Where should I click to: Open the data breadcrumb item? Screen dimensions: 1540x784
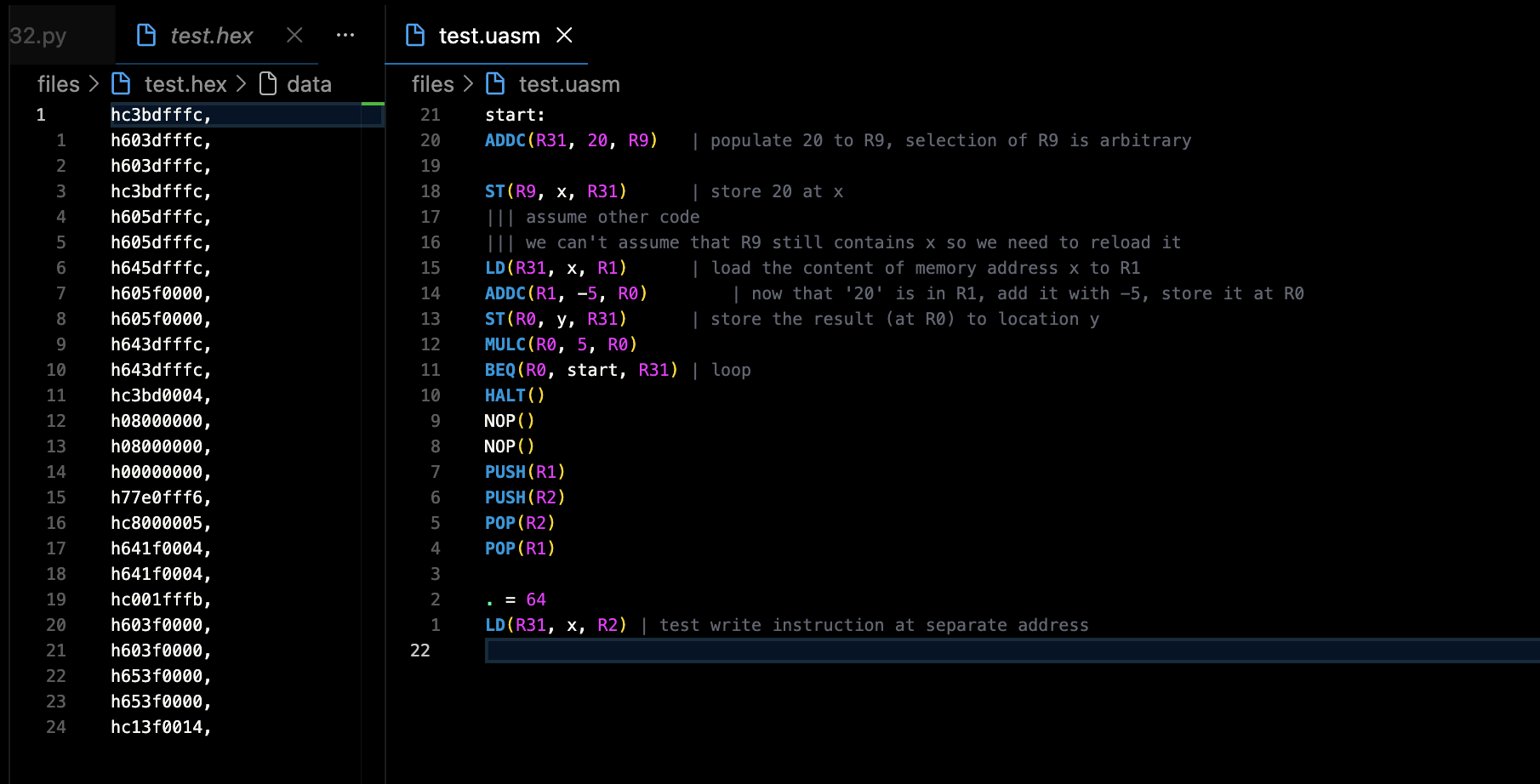pyautogui.click(x=309, y=84)
